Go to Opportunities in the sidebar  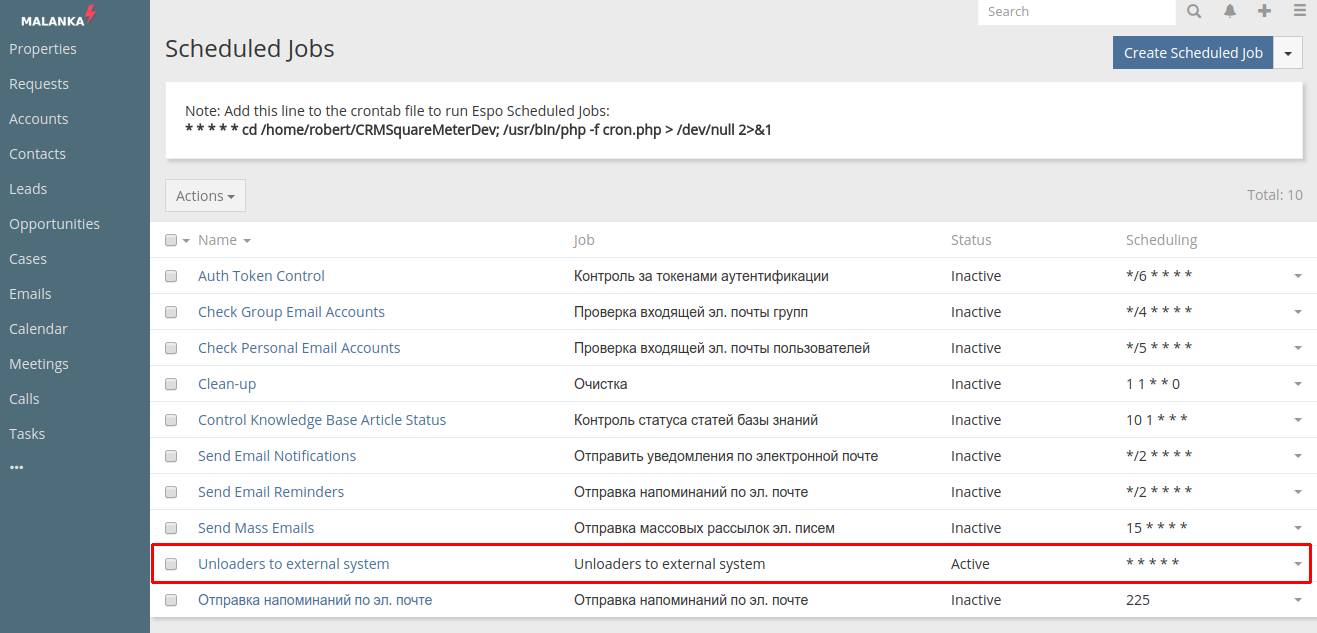(54, 224)
